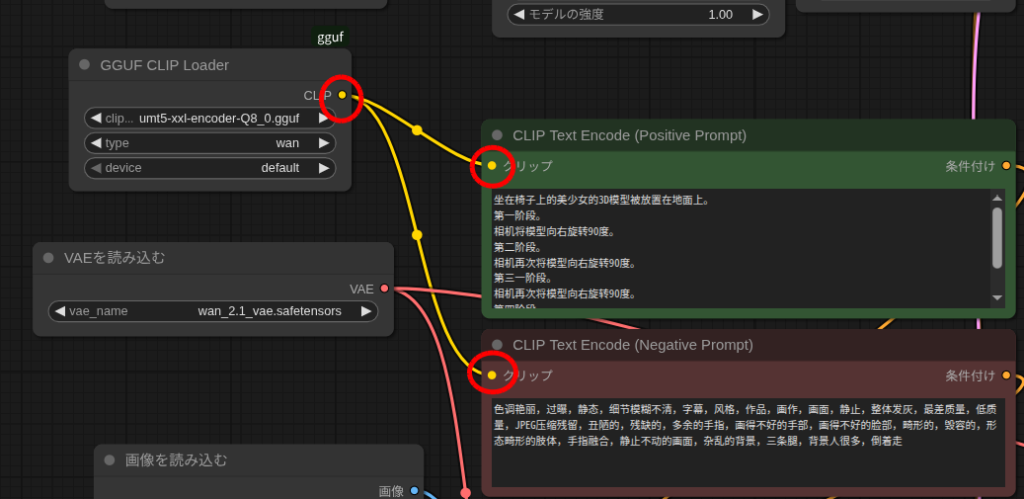The width and height of the screenshot is (1024, 499).
Task: Click the 条件付け output port of Negative Prompt
Action: [1006, 376]
